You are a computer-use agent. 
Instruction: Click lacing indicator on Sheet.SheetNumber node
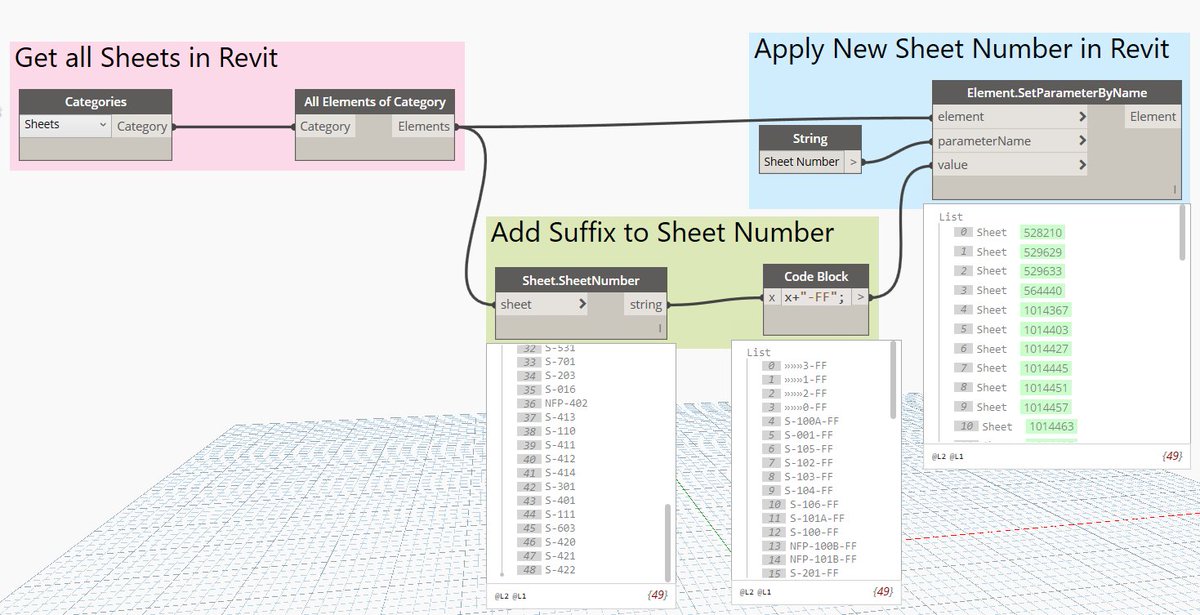660,327
